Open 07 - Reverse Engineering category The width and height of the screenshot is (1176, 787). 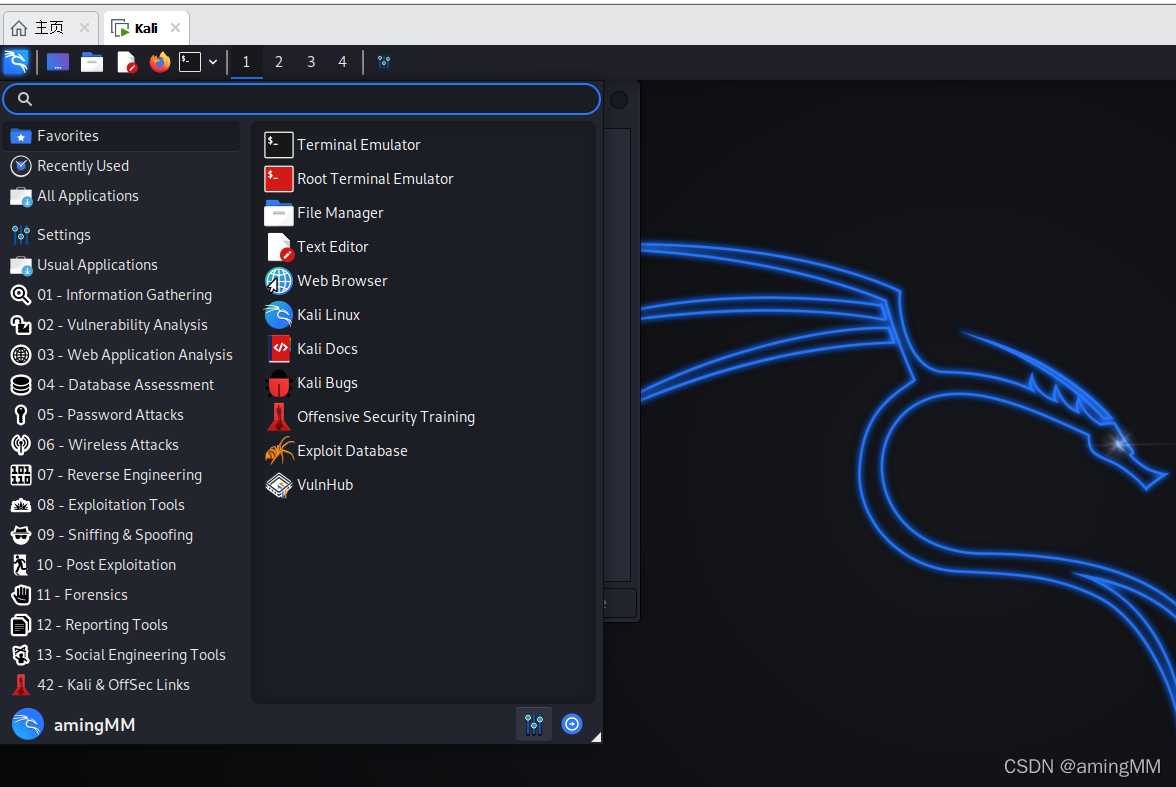click(x=122, y=475)
